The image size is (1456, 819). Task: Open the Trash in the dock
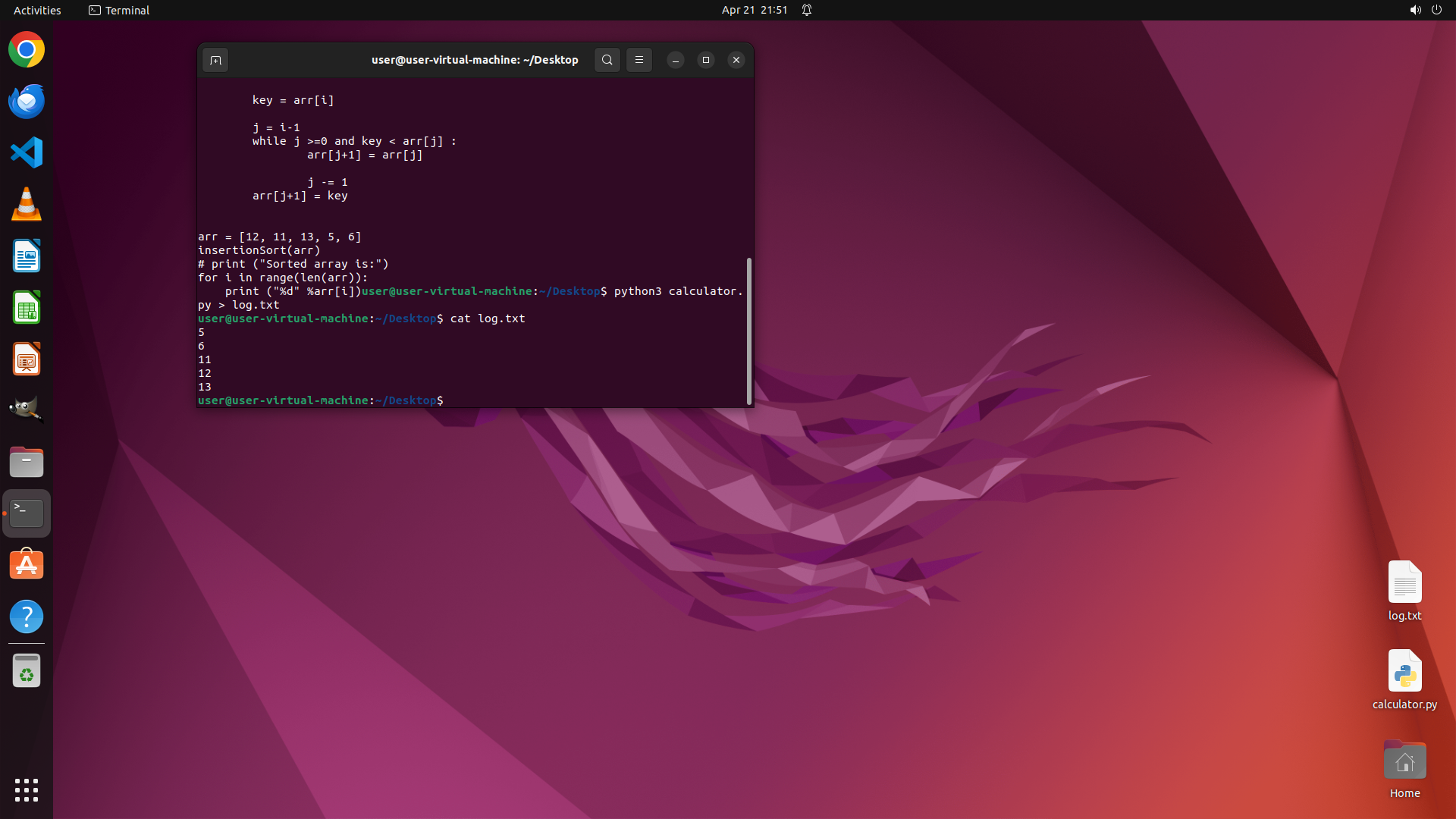click(27, 671)
